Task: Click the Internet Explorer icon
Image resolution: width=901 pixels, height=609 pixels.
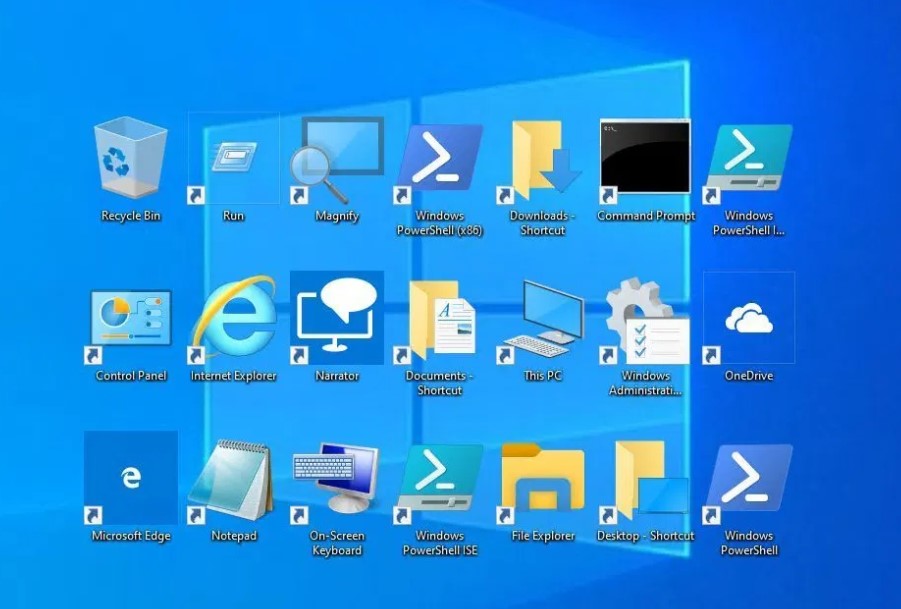Action: point(234,319)
